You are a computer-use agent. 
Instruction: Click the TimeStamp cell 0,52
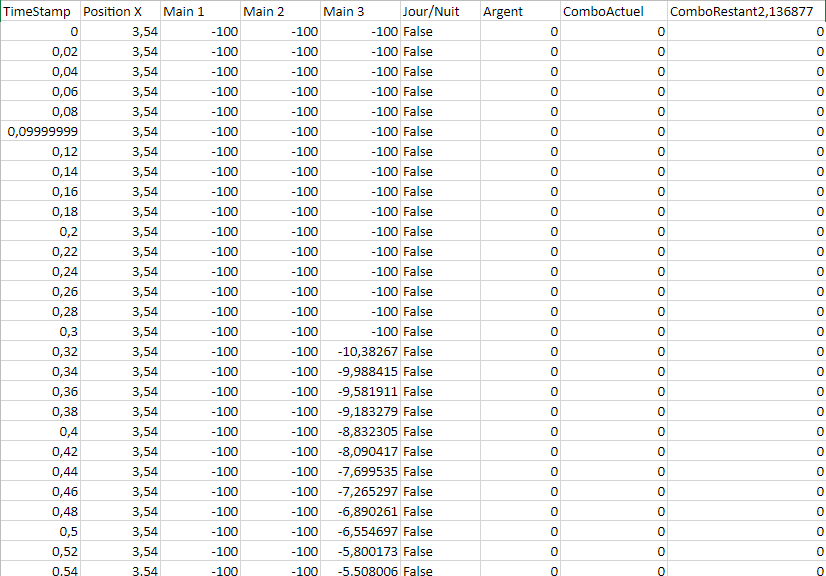tap(41, 552)
